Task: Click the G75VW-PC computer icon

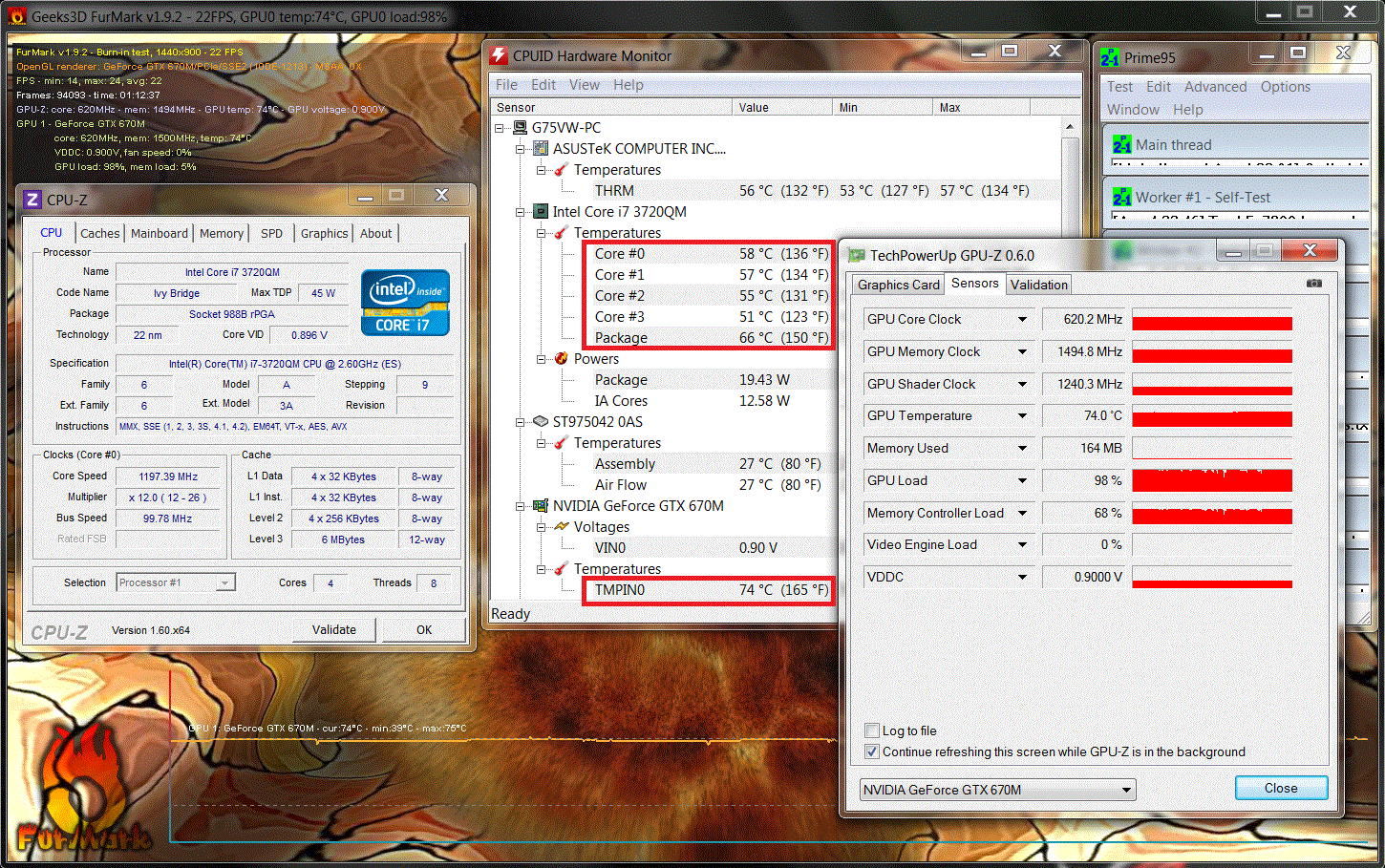Action: coord(521,127)
